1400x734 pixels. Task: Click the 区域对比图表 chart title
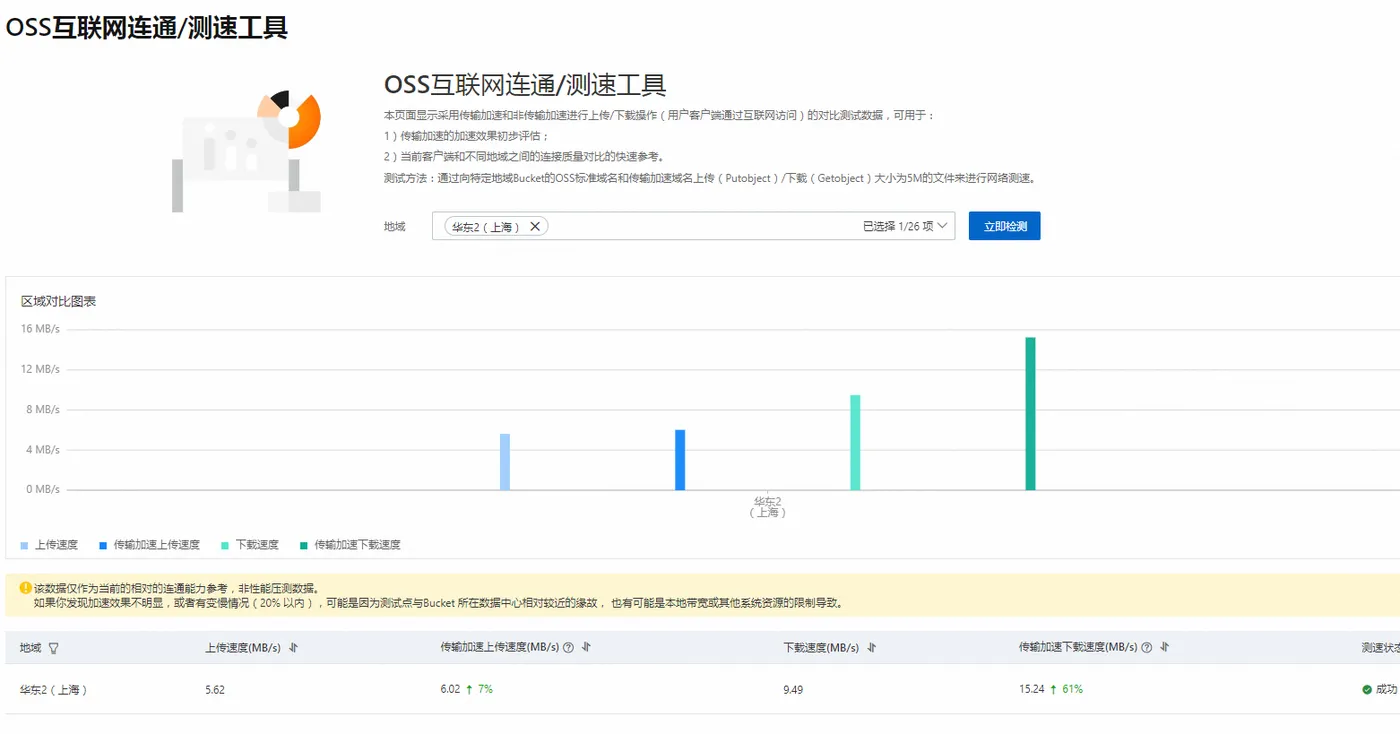pyautogui.click(x=59, y=301)
